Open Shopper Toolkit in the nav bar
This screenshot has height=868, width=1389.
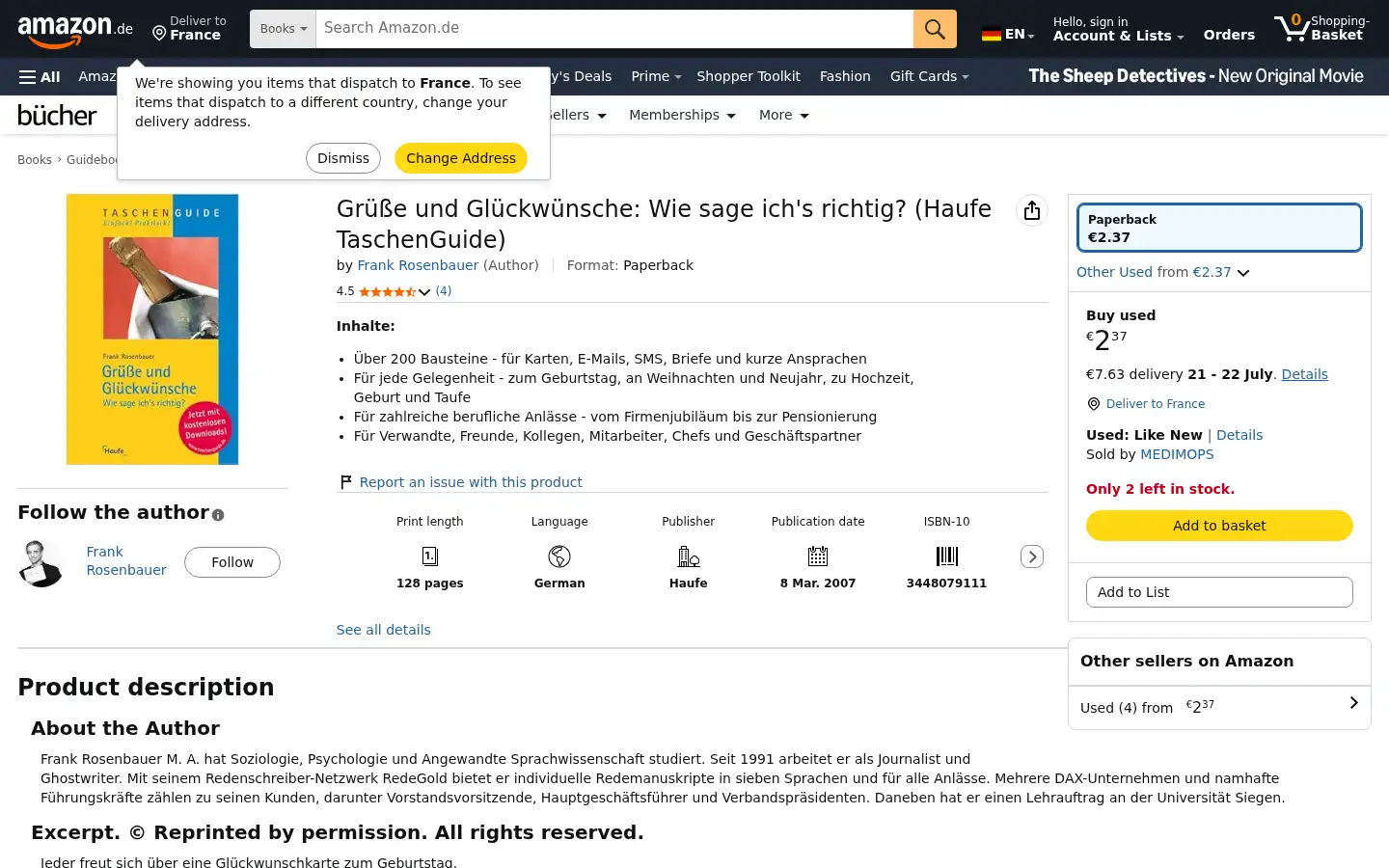749,76
